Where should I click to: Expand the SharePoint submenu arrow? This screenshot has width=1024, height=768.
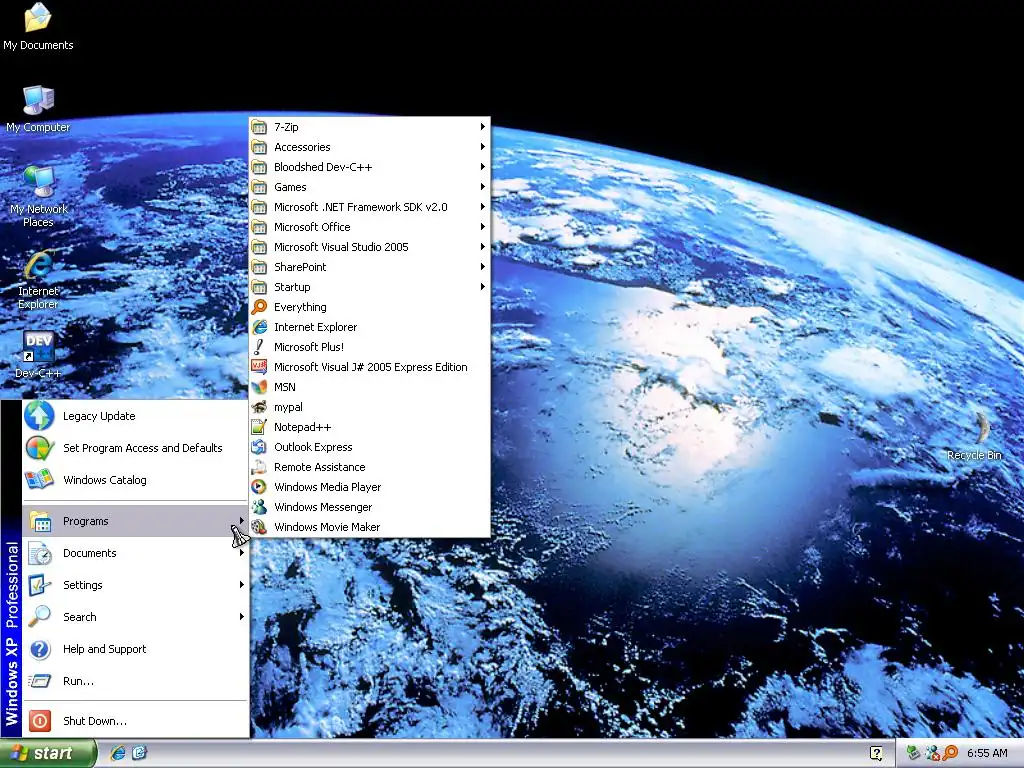483,266
